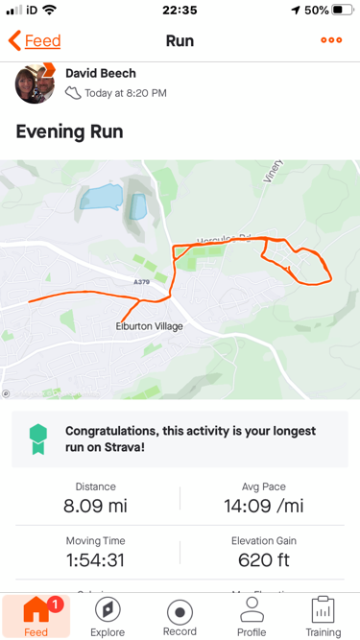Tap the Feed back chevron arrow
This screenshot has width=360, height=640.
point(14,40)
